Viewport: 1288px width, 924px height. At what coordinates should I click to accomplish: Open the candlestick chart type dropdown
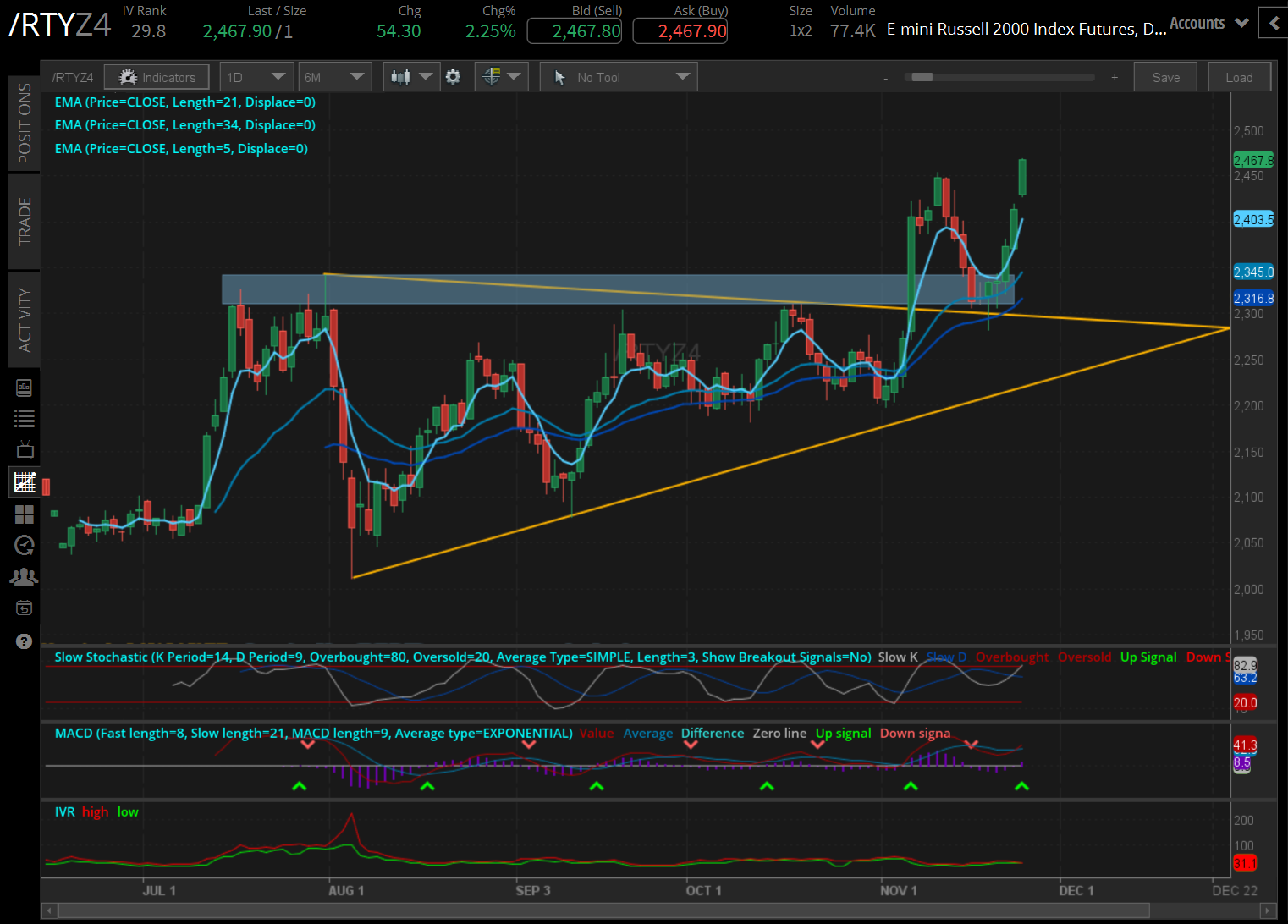pos(411,77)
